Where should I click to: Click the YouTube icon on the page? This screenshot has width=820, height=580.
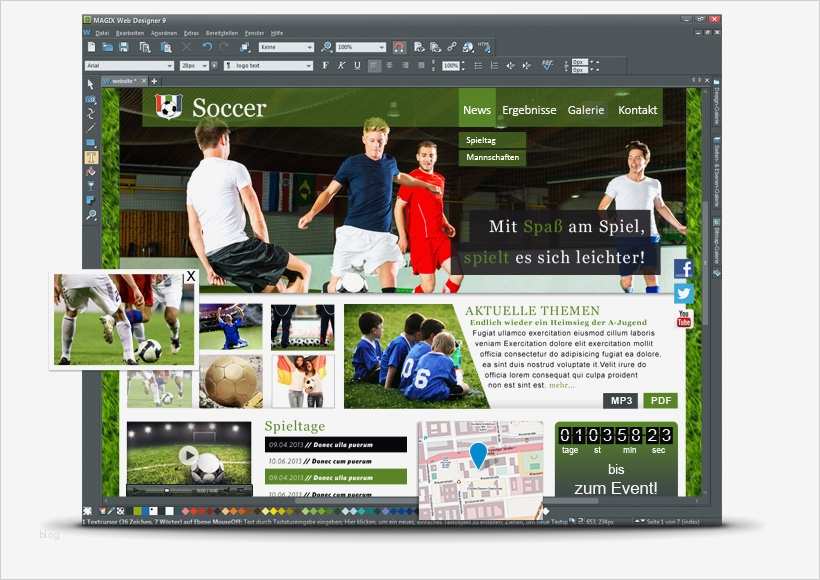[x=684, y=319]
